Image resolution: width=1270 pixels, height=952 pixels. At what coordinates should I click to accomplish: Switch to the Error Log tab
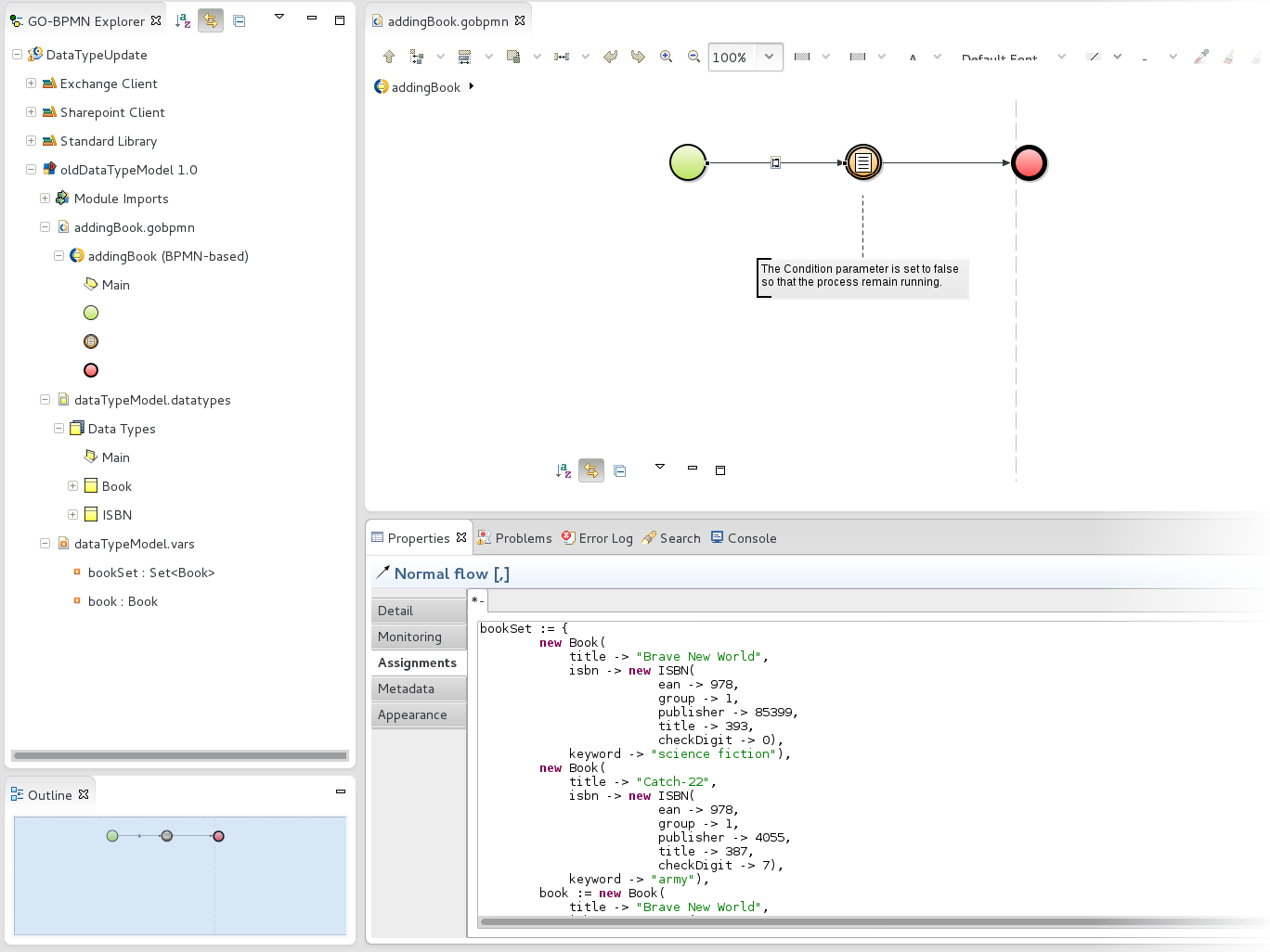pos(597,538)
